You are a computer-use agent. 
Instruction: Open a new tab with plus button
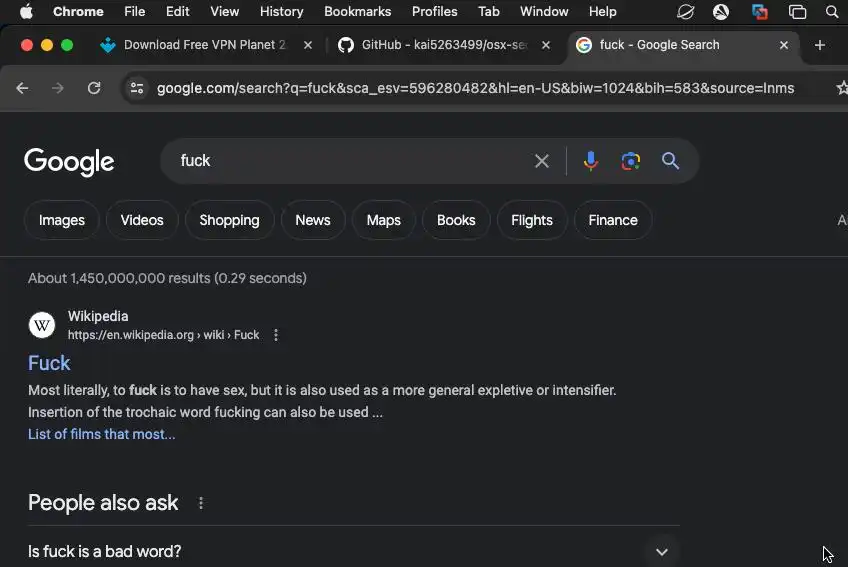[819, 45]
